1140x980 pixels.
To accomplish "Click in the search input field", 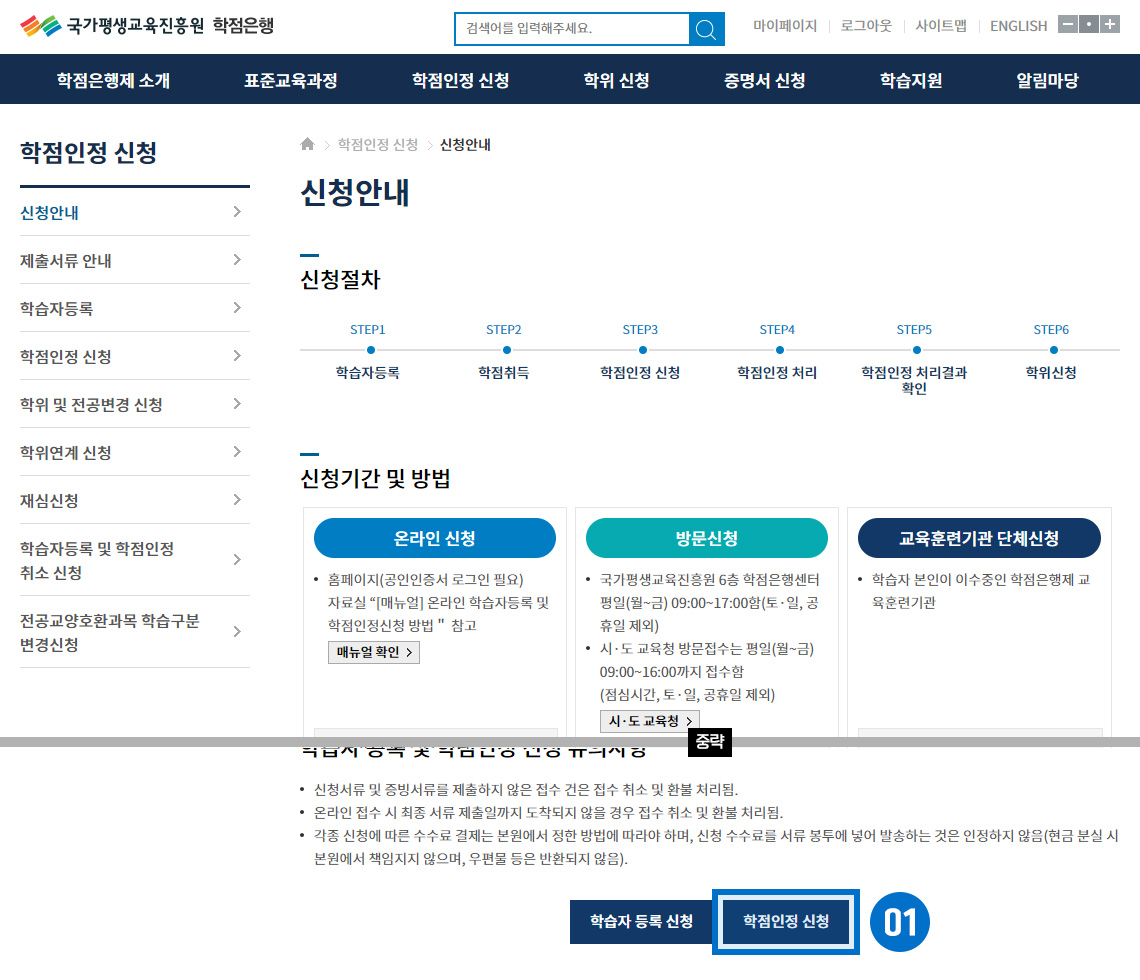I will coord(571,29).
